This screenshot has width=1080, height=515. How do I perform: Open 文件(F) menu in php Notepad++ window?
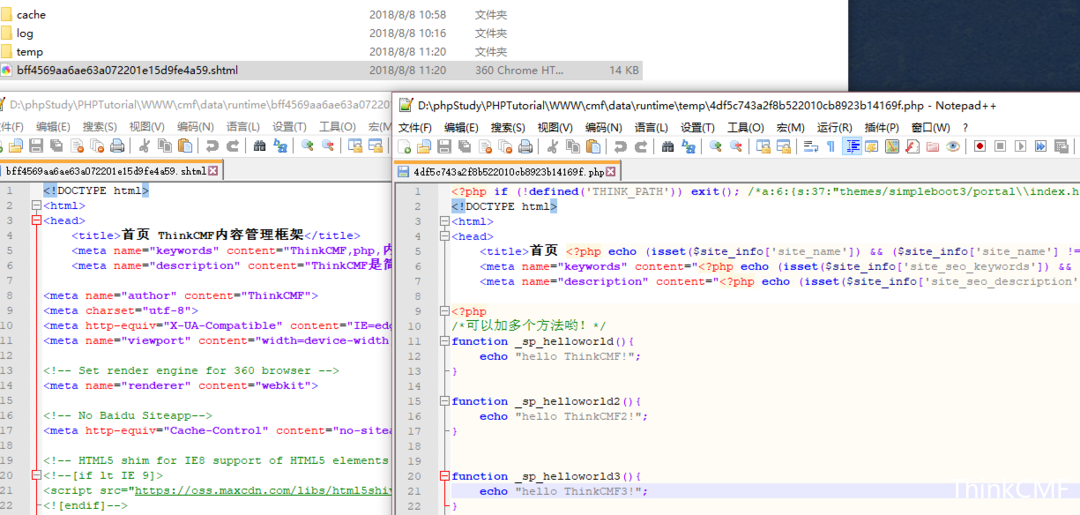tap(415, 127)
